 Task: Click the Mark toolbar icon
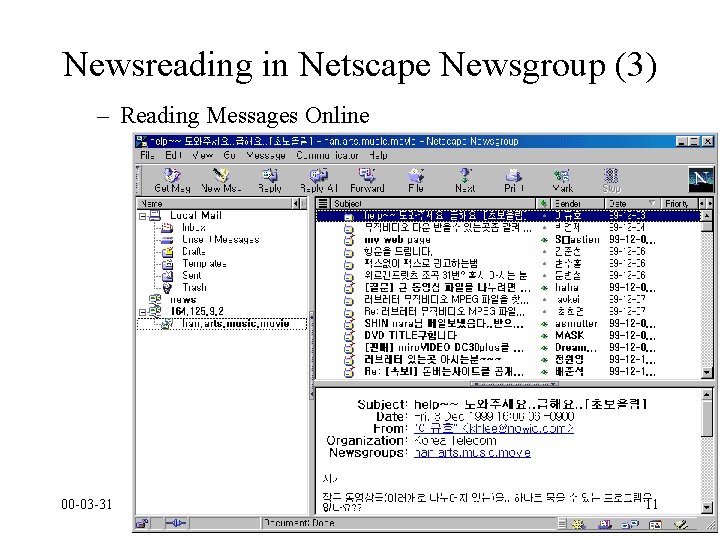(562, 180)
